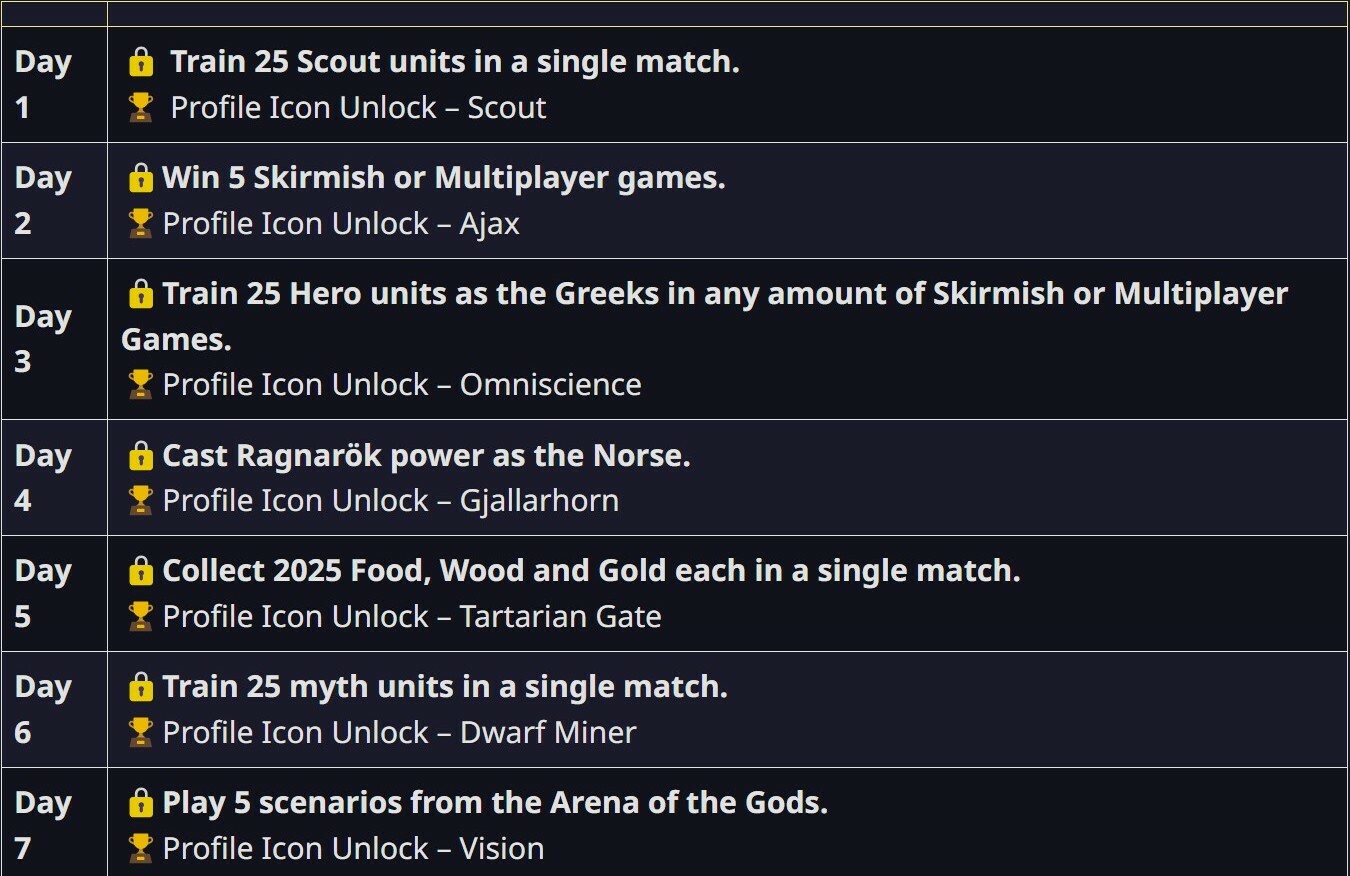Select the Day 1 row label
The width and height of the screenshot is (1350, 876).
43,85
